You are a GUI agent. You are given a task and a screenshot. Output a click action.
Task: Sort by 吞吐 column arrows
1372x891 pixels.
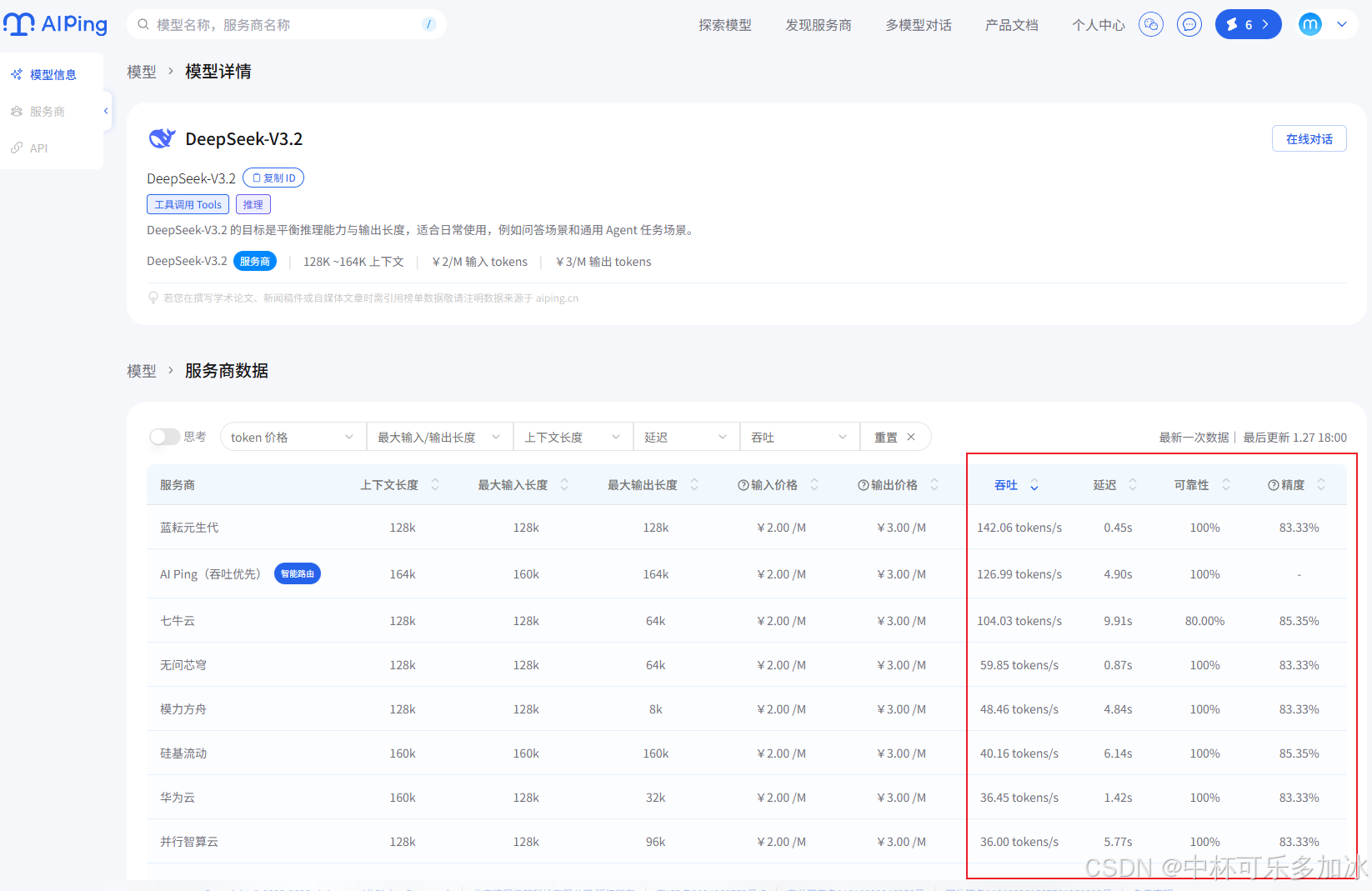pyautogui.click(x=1034, y=484)
